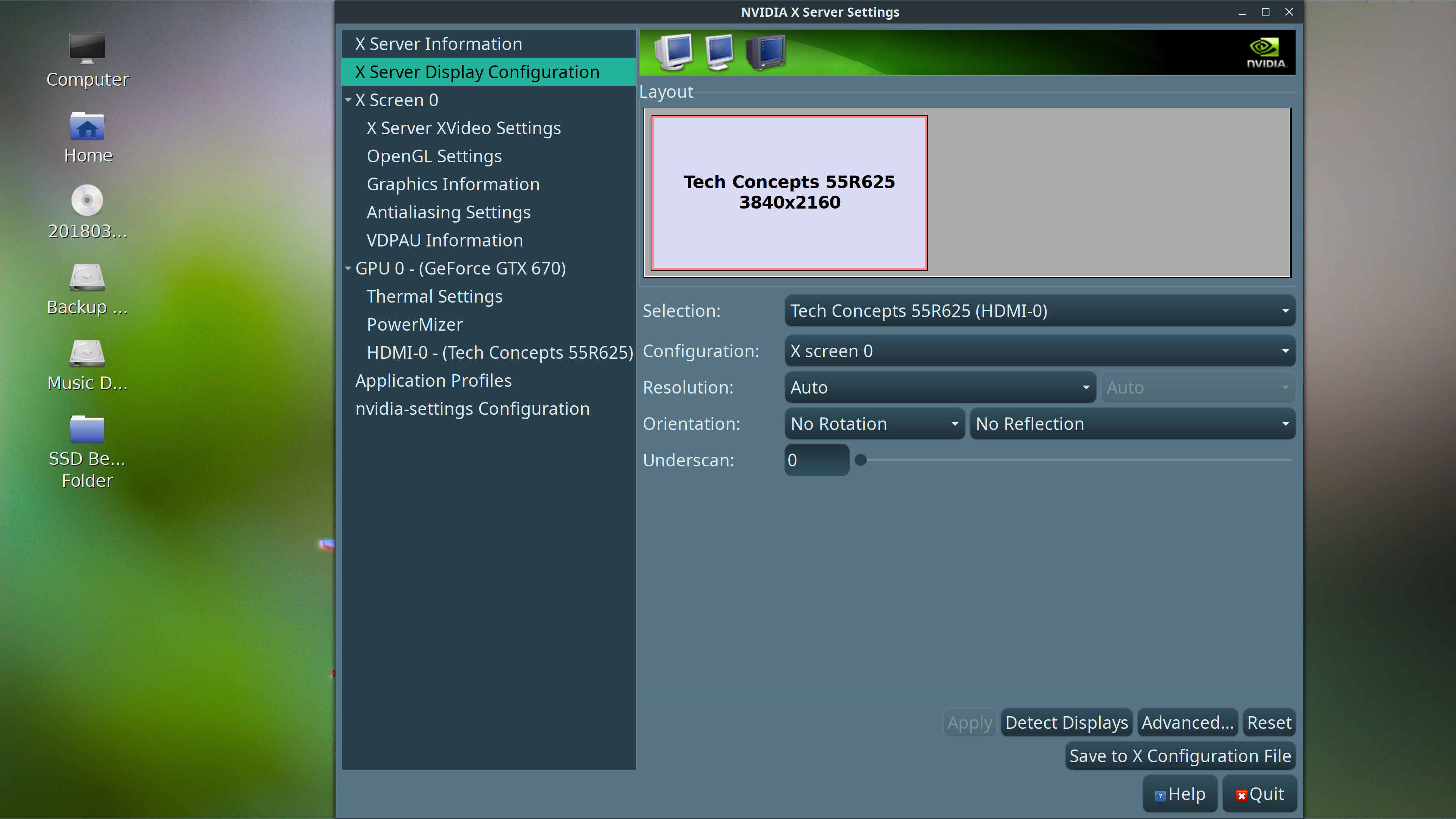Open Antialiasing Settings page
This screenshot has width=1456, height=819.
click(488, 212)
